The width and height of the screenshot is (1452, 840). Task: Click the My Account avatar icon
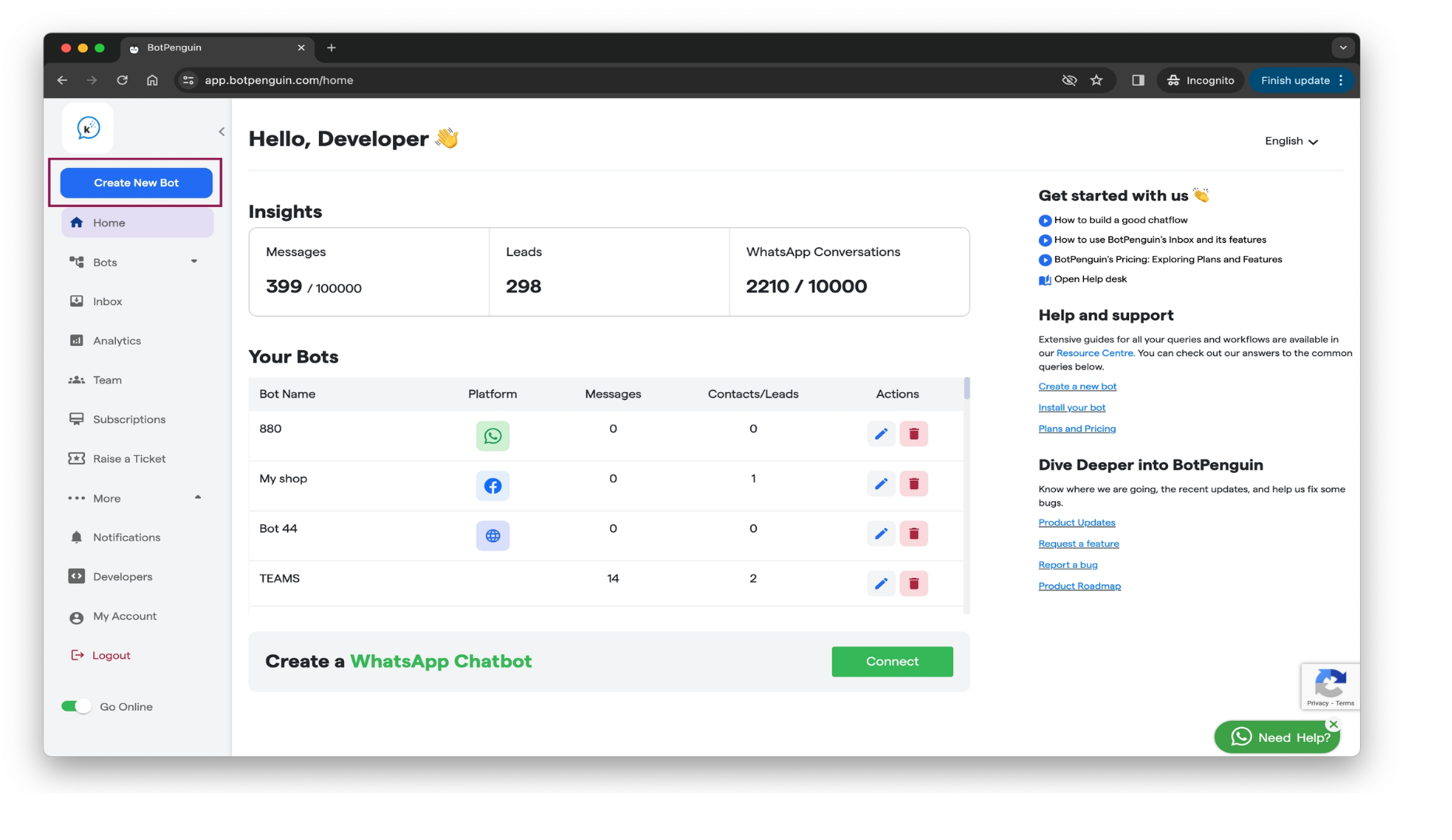(x=76, y=618)
